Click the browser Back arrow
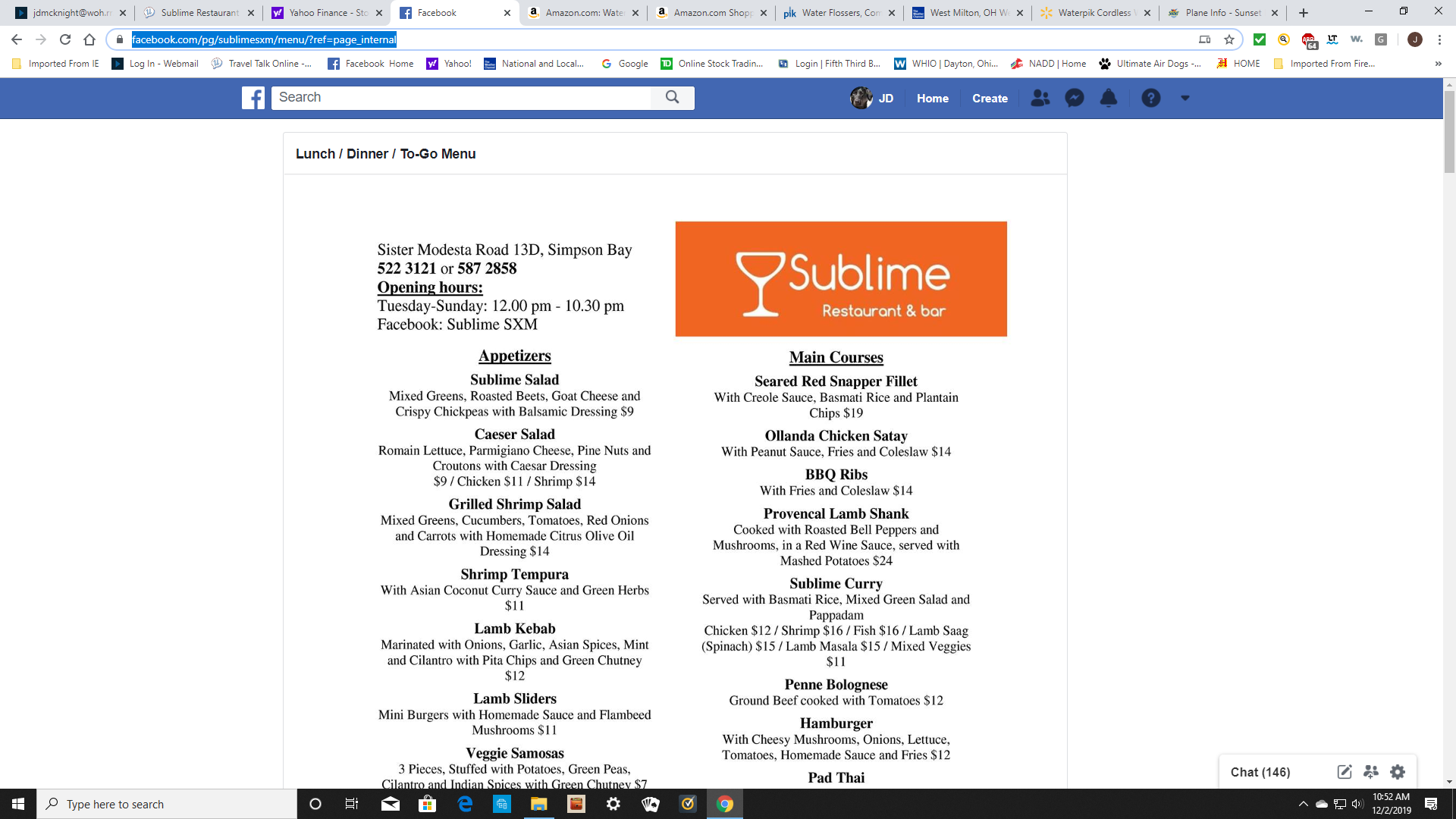This screenshot has height=819, width=1456. pyautogui.click(x=17, y=39)
